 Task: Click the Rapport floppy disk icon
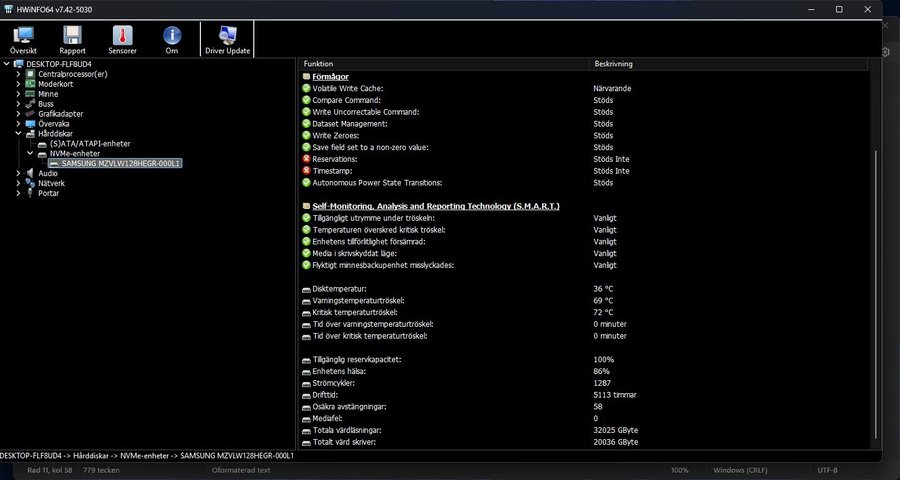click(x=72, y=39)
